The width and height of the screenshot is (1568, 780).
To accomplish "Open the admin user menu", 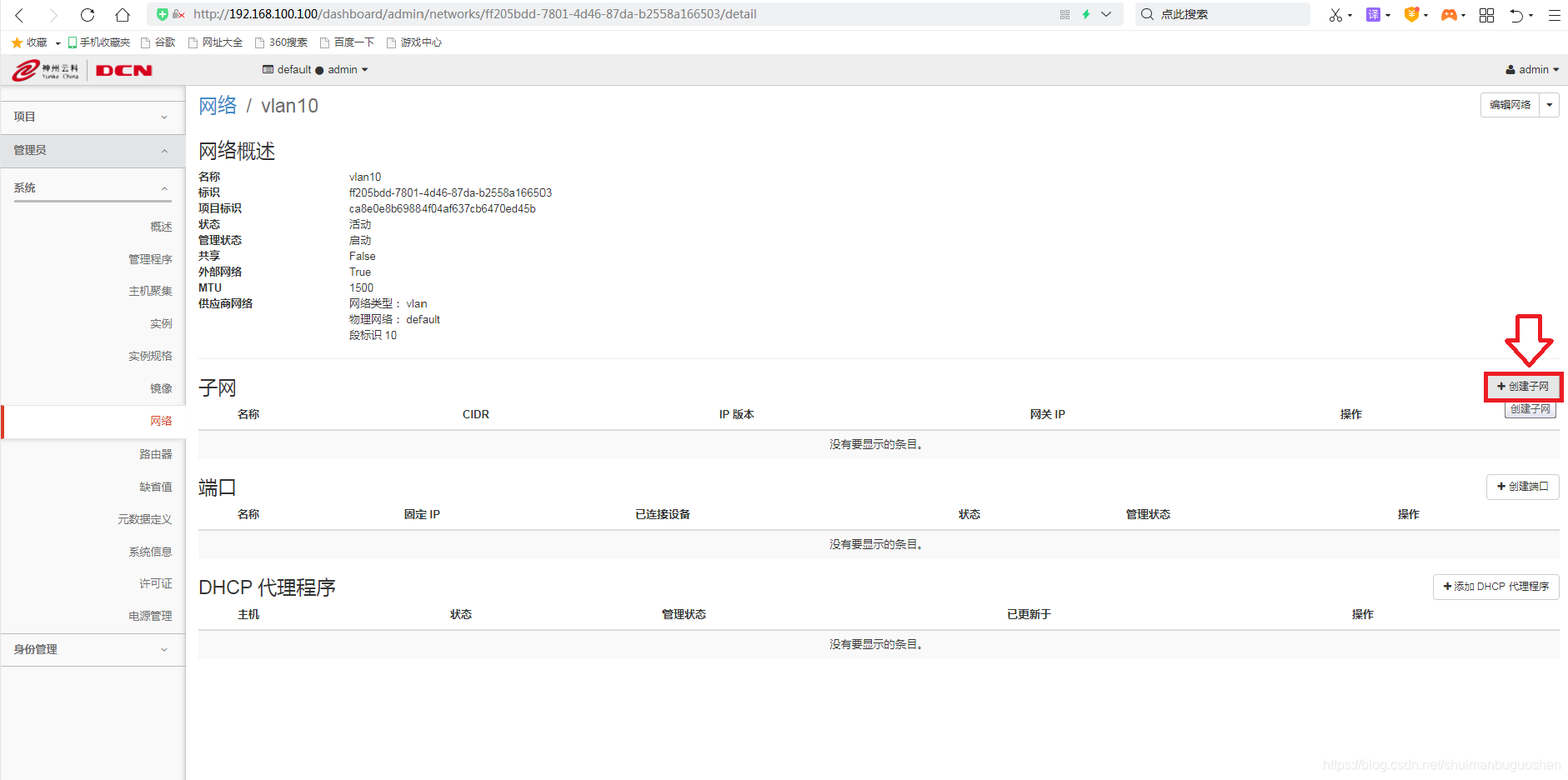I will pyautogui.click(x=1532, y=70).
